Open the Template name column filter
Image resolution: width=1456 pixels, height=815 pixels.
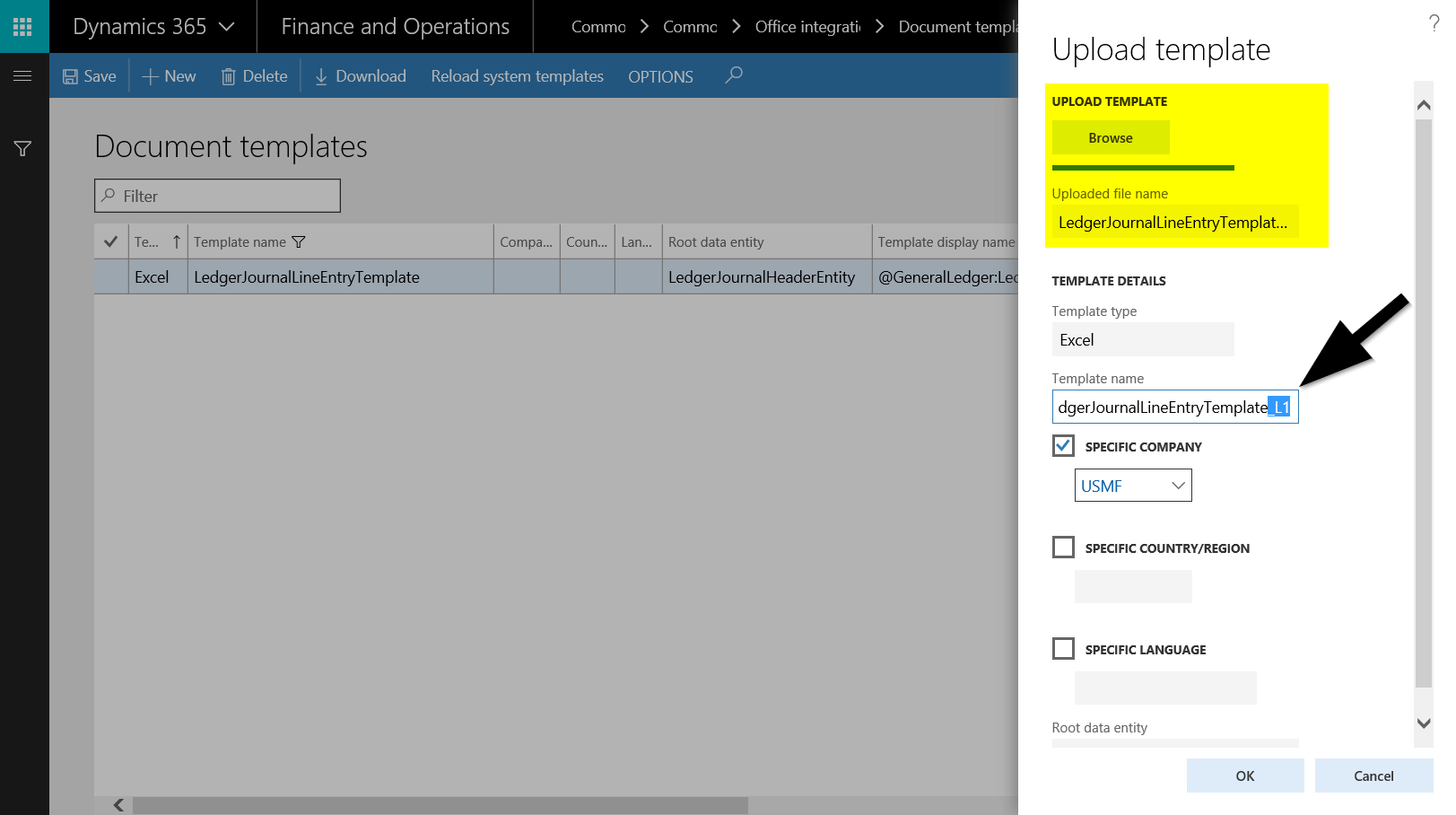[299, 242]
